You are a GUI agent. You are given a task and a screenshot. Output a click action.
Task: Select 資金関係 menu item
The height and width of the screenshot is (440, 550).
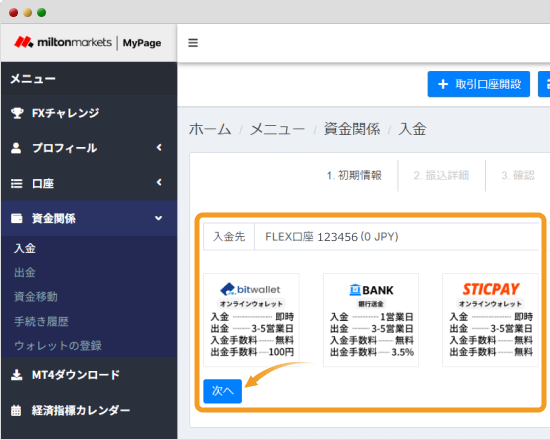[89, 218]
